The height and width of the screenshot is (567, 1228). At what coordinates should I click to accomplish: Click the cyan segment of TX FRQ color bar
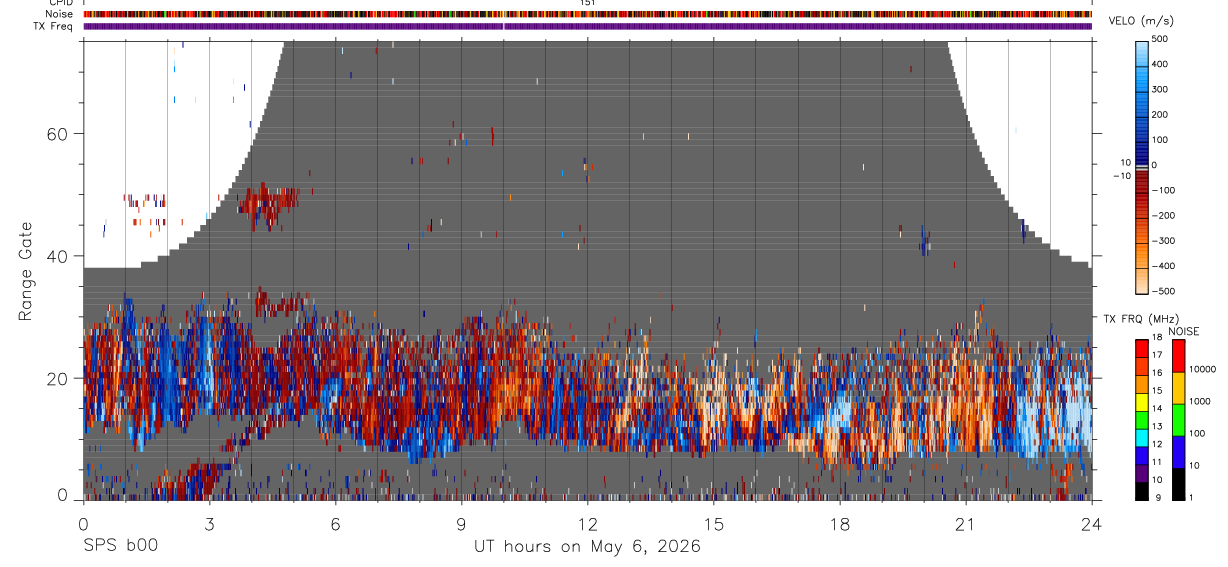click(x=1142, y=438)
